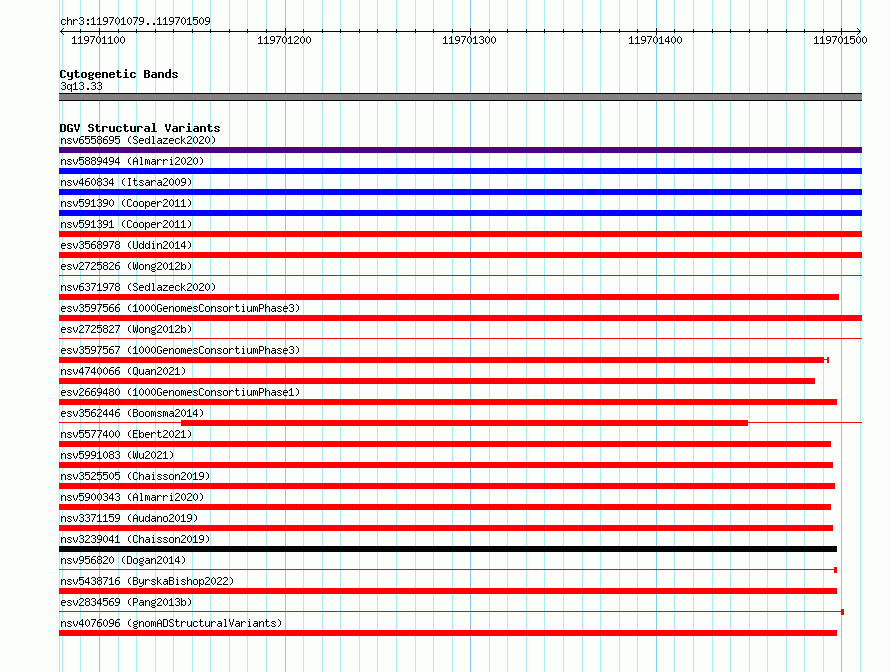
Task: Select the red nsv5900343 variant bar
Action: [x=445, y=507]
